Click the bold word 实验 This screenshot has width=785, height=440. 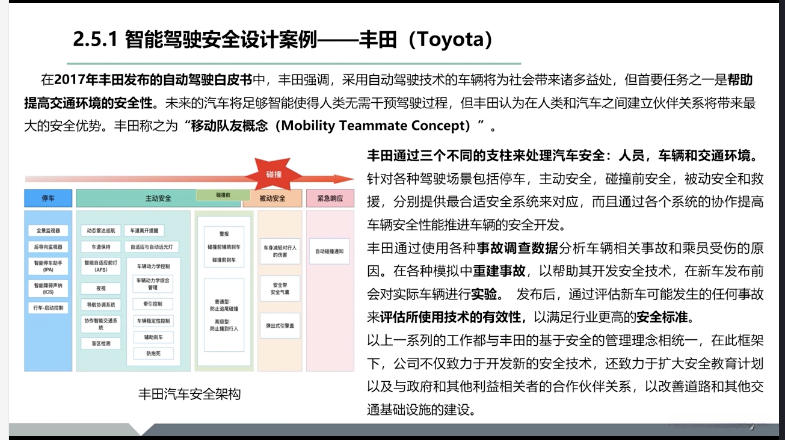click(484, 294)
